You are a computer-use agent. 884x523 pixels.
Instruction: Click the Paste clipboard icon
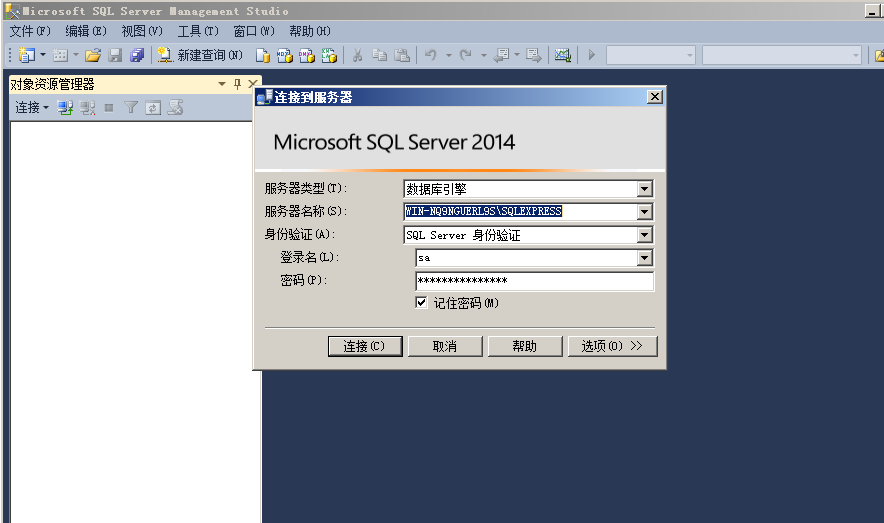[401, 55]
